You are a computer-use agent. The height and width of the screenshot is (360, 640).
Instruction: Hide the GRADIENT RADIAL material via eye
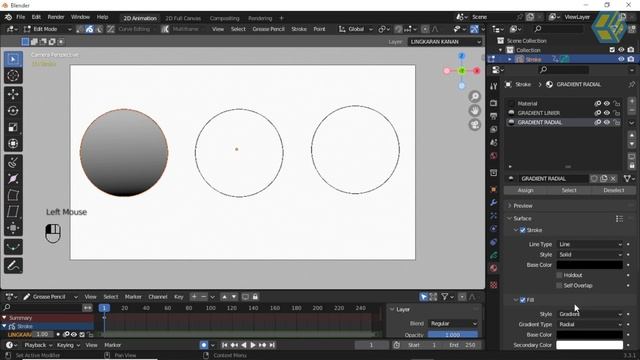tap(607, 122)
